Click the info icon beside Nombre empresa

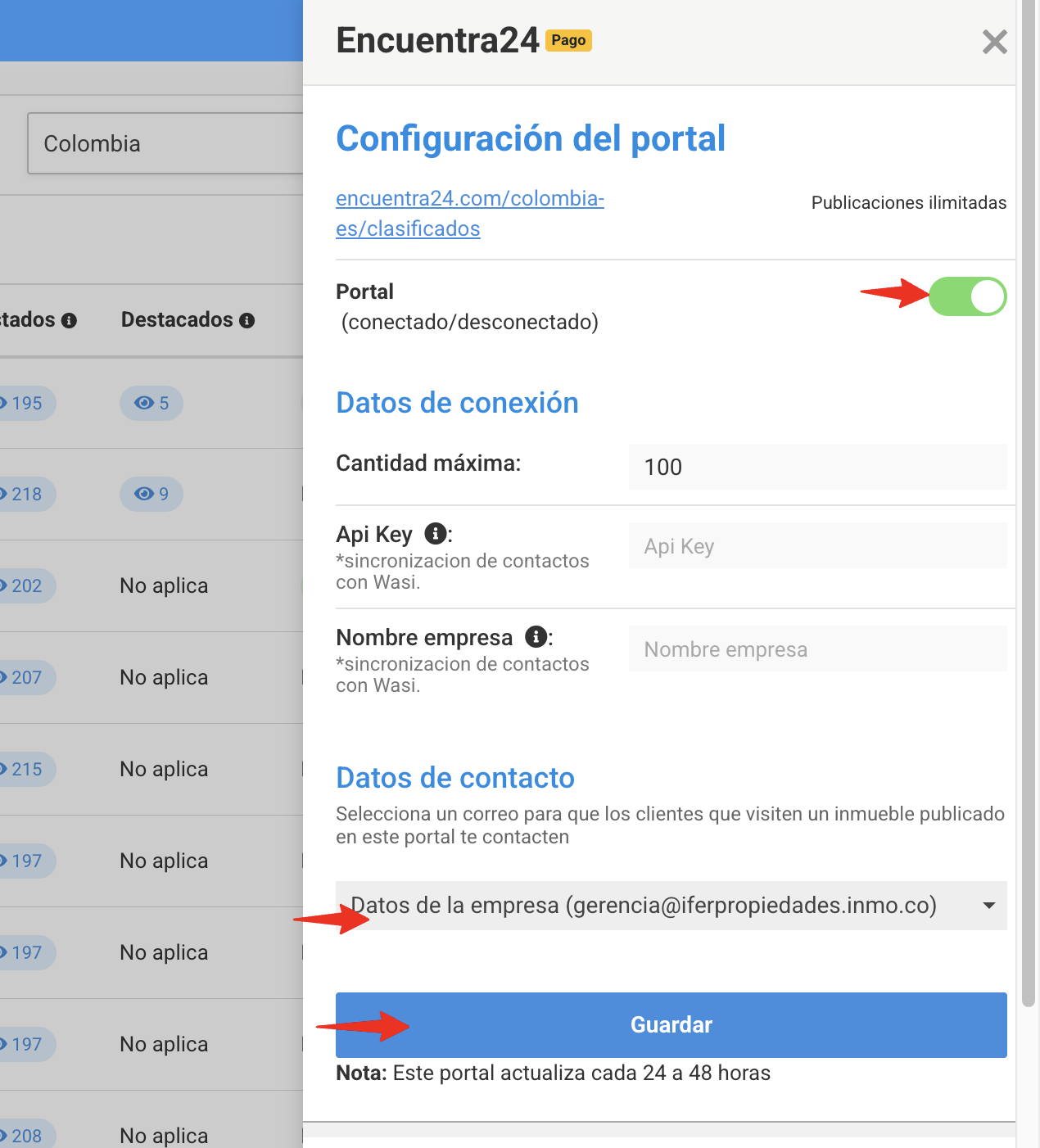click(x=536, y=636)
